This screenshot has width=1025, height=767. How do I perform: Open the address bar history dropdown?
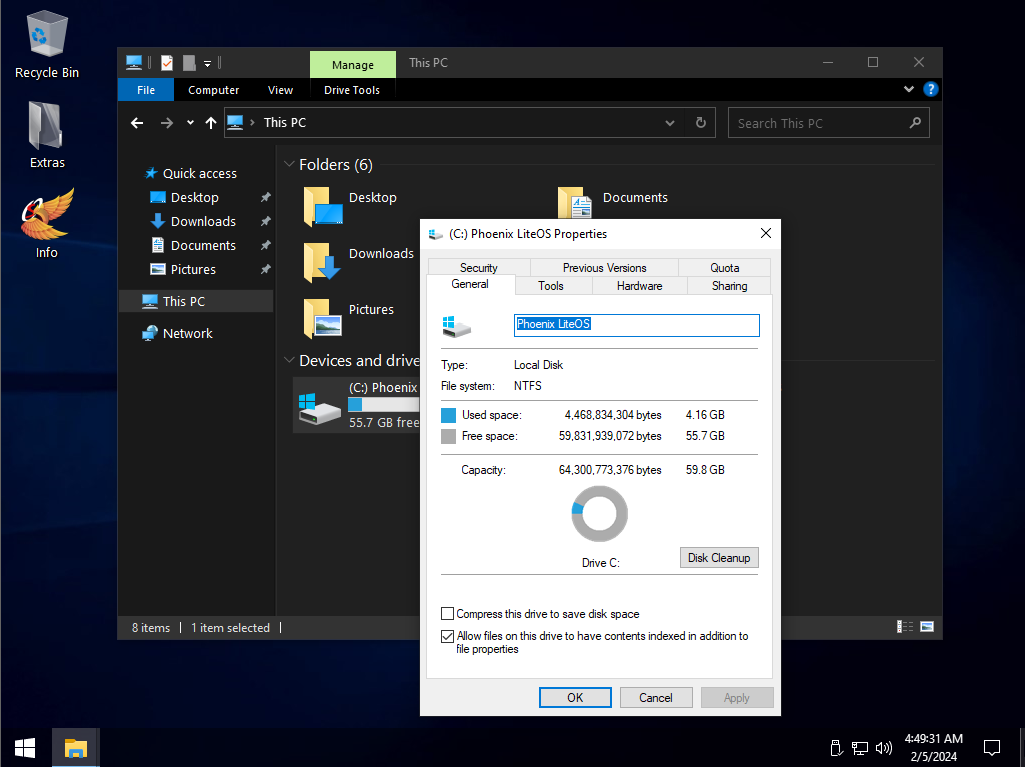click(670, 123)
